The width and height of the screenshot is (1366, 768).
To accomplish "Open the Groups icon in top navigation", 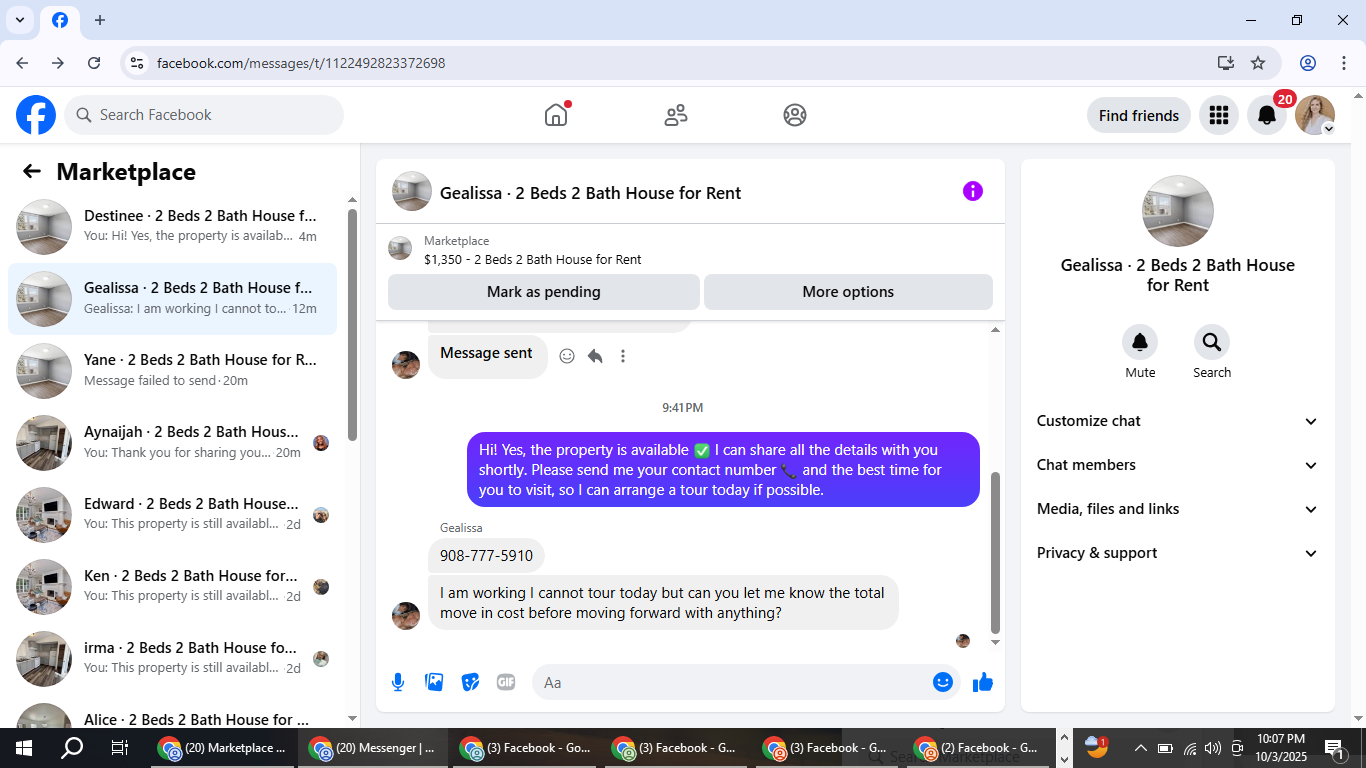I will tap(795, 115).
